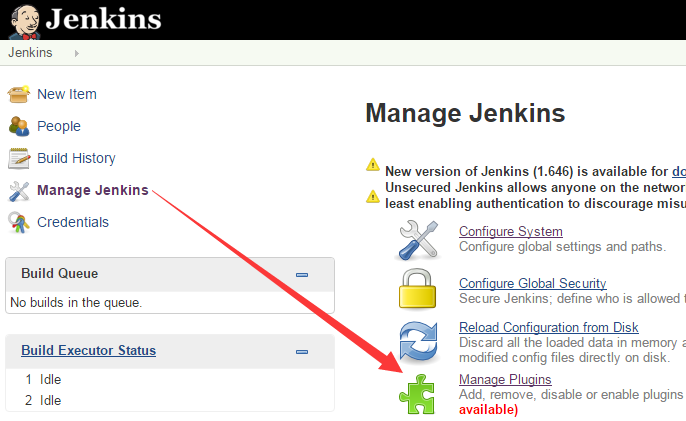This screenshot has width=686, height=421.
Task: Click the Jenkins breadcrumb link
Action: click(30, 53)
